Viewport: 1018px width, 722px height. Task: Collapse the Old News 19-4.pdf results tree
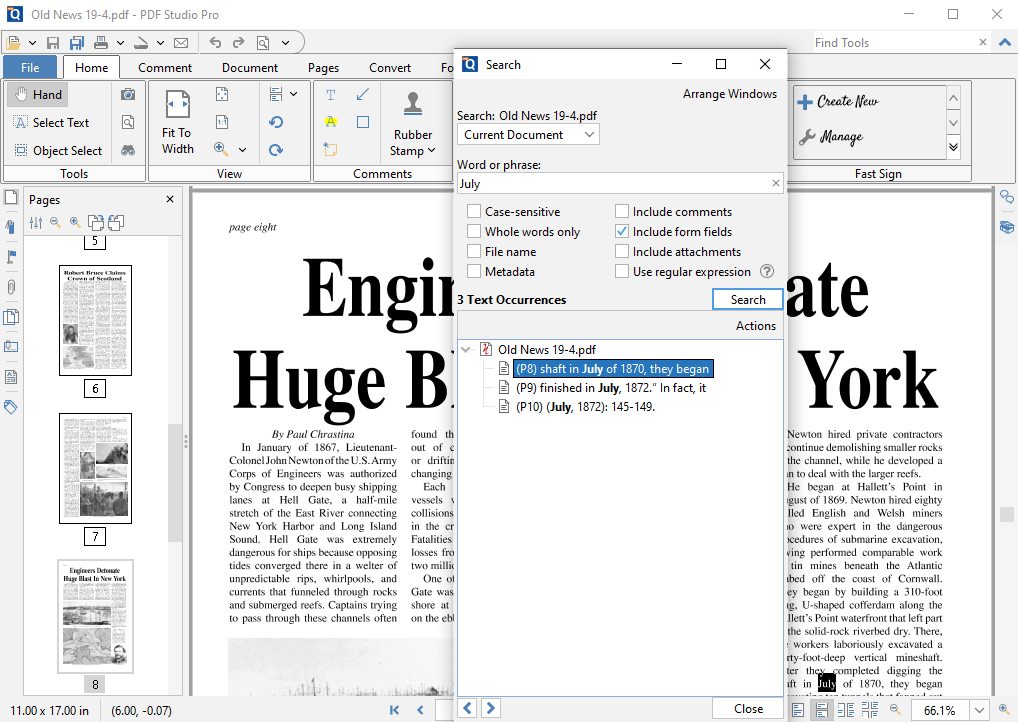[x=466, y=350]
